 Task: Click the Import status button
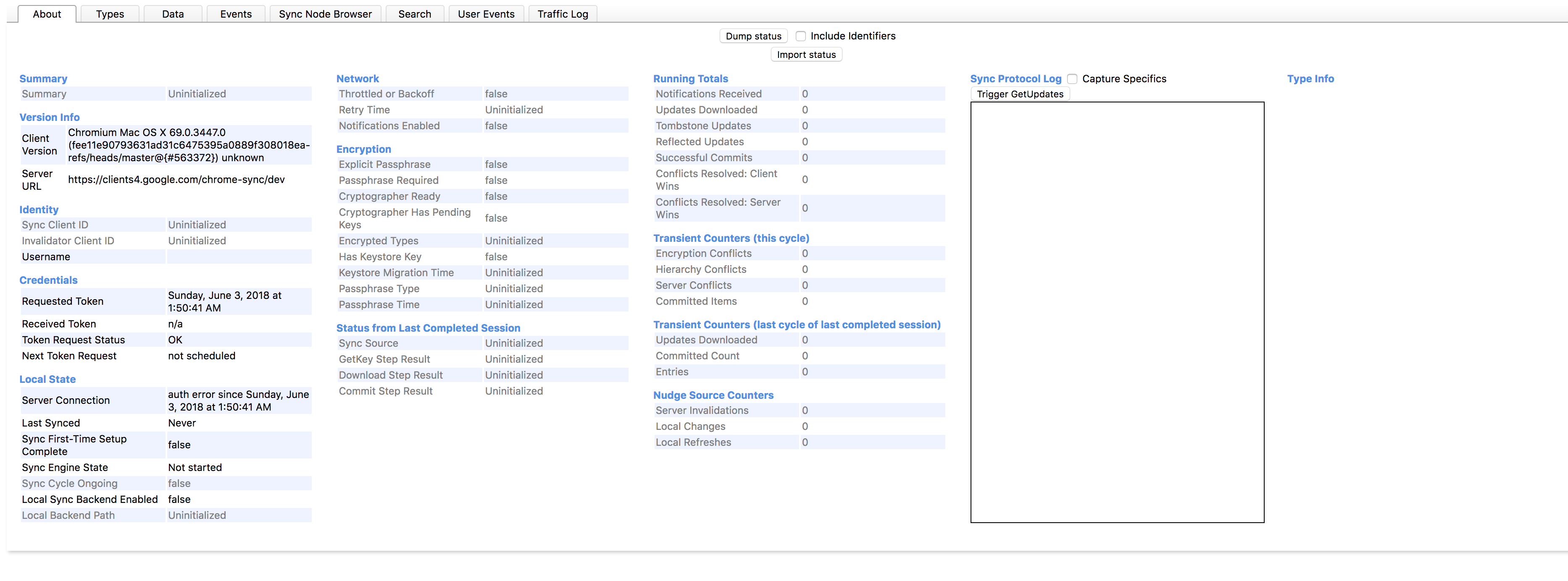[806, 55]
